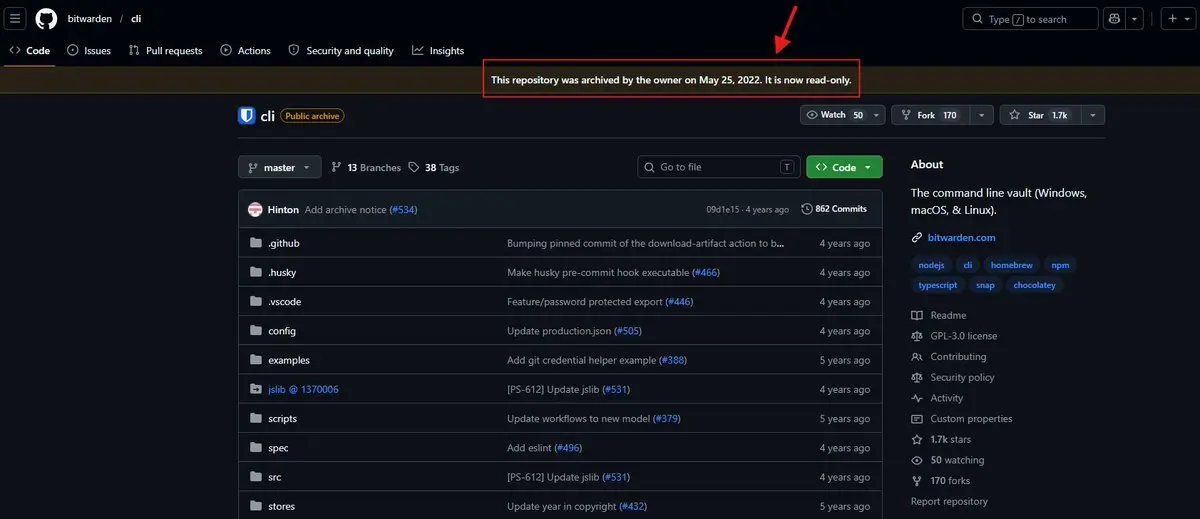Open the cli repository breadcrumb
Image resolution: width=1200 pixels, height=519 pixels.
pos(136,19)
